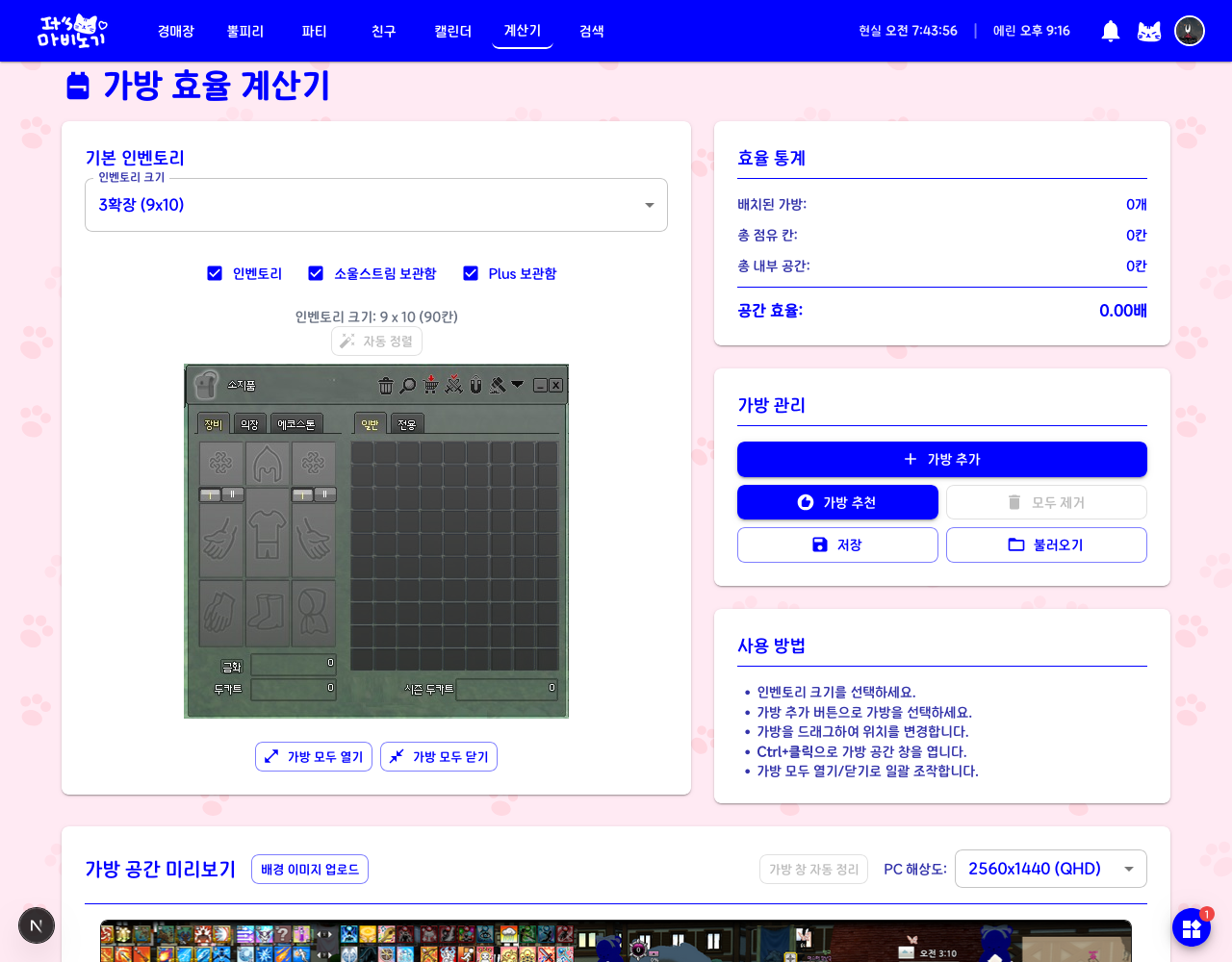Open the 캘린더 navigation item

coord(453,31)
